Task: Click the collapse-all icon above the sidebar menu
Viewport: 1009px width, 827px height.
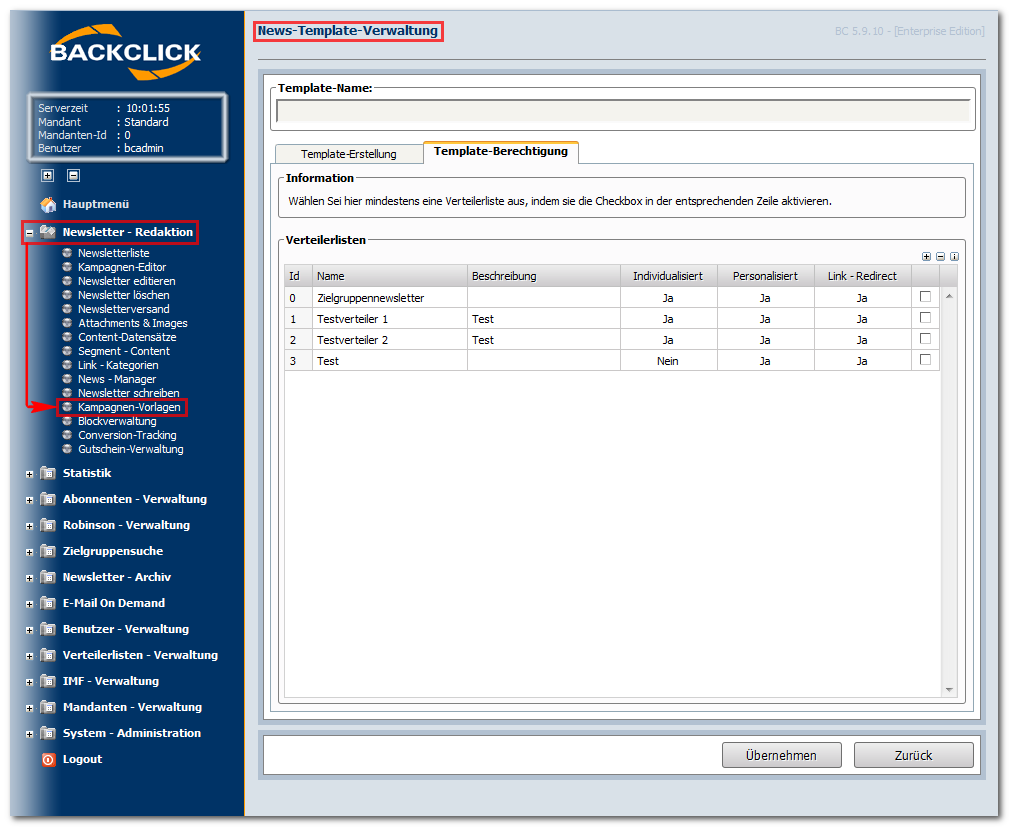Action: (x=73, y=175)
